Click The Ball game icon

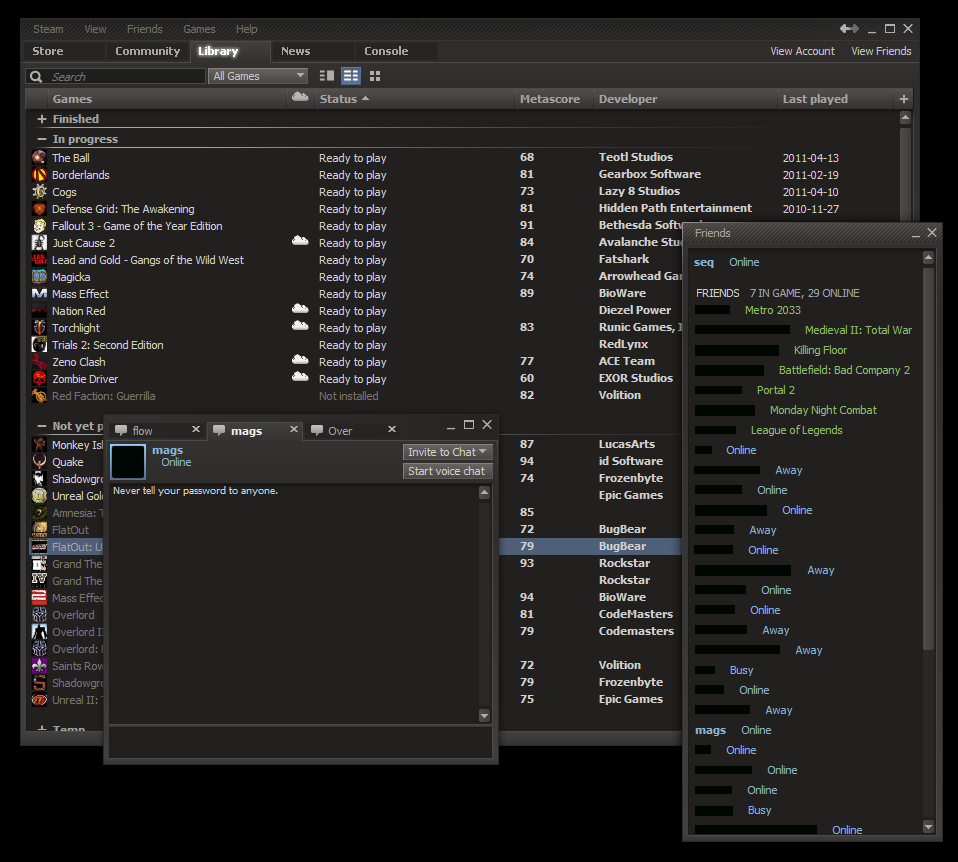click(39, 158)
